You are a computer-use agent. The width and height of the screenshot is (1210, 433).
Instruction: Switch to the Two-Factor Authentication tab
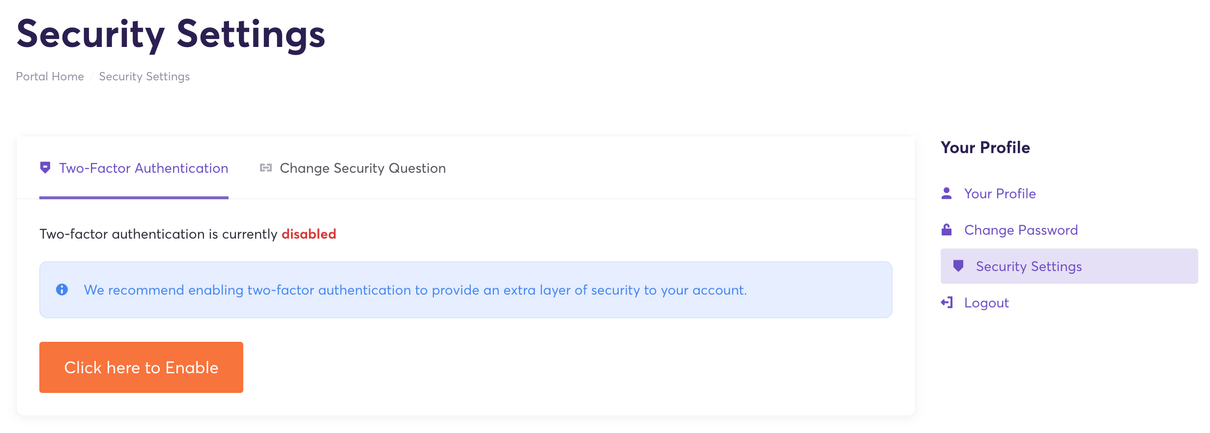click(x=143, y=168)
